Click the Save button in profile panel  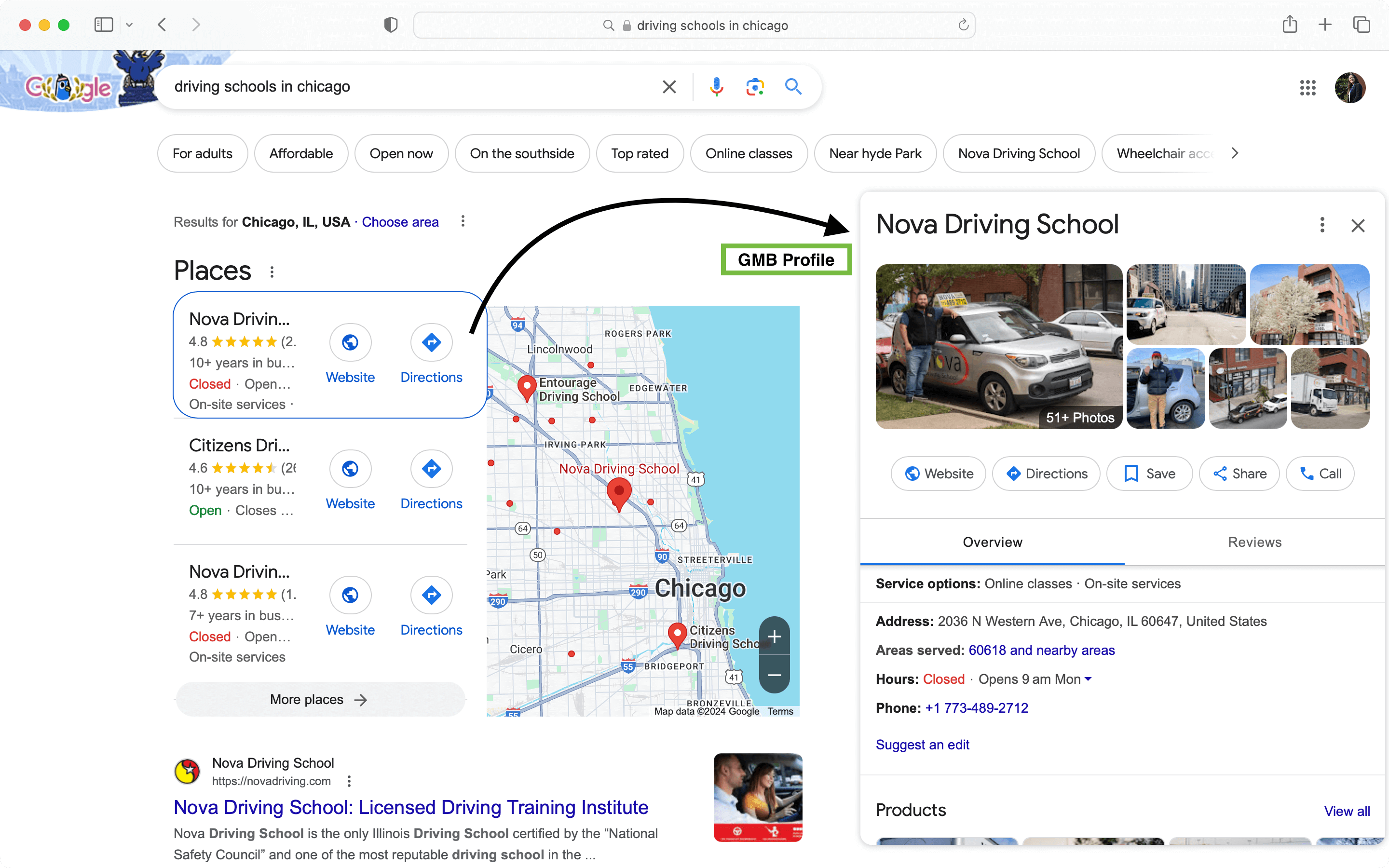1149,474
